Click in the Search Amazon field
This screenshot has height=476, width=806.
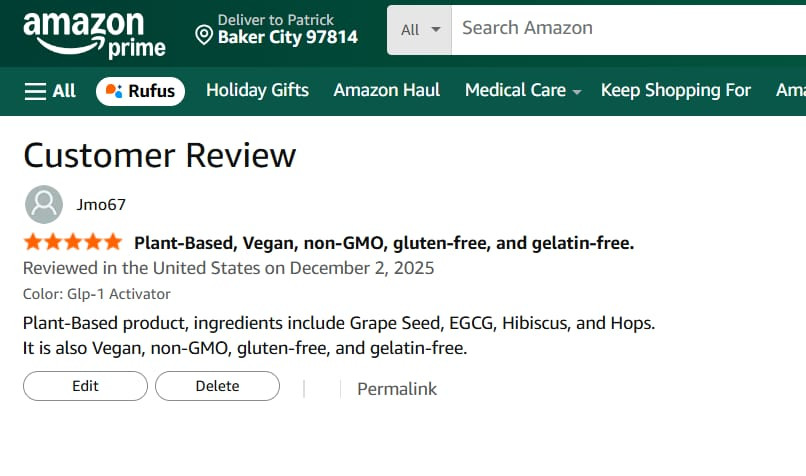(620, 28)
